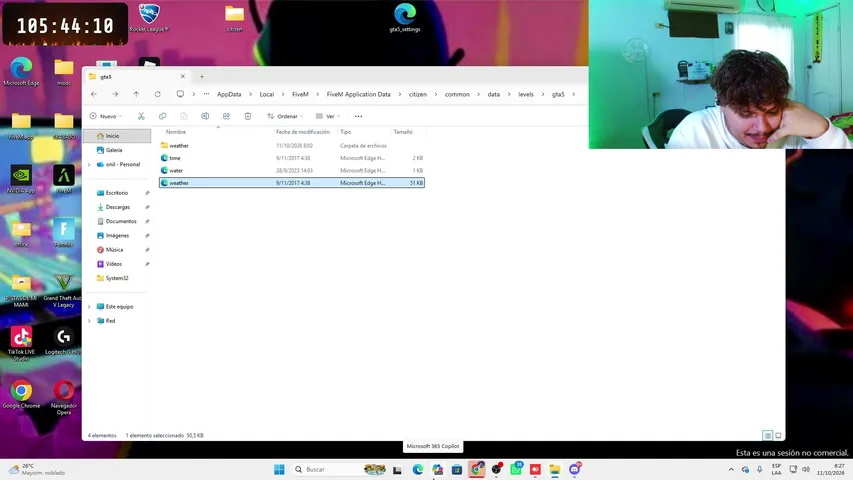Open WhatsApp from the taskbar
The height and width of the screenshot is (480, 853).
click(516, 469)
